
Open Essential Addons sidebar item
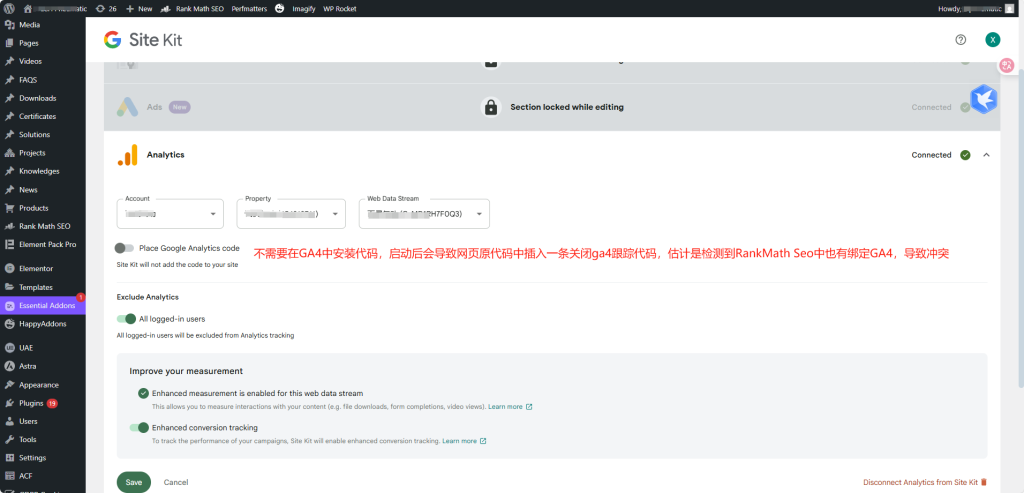(42, 306)
